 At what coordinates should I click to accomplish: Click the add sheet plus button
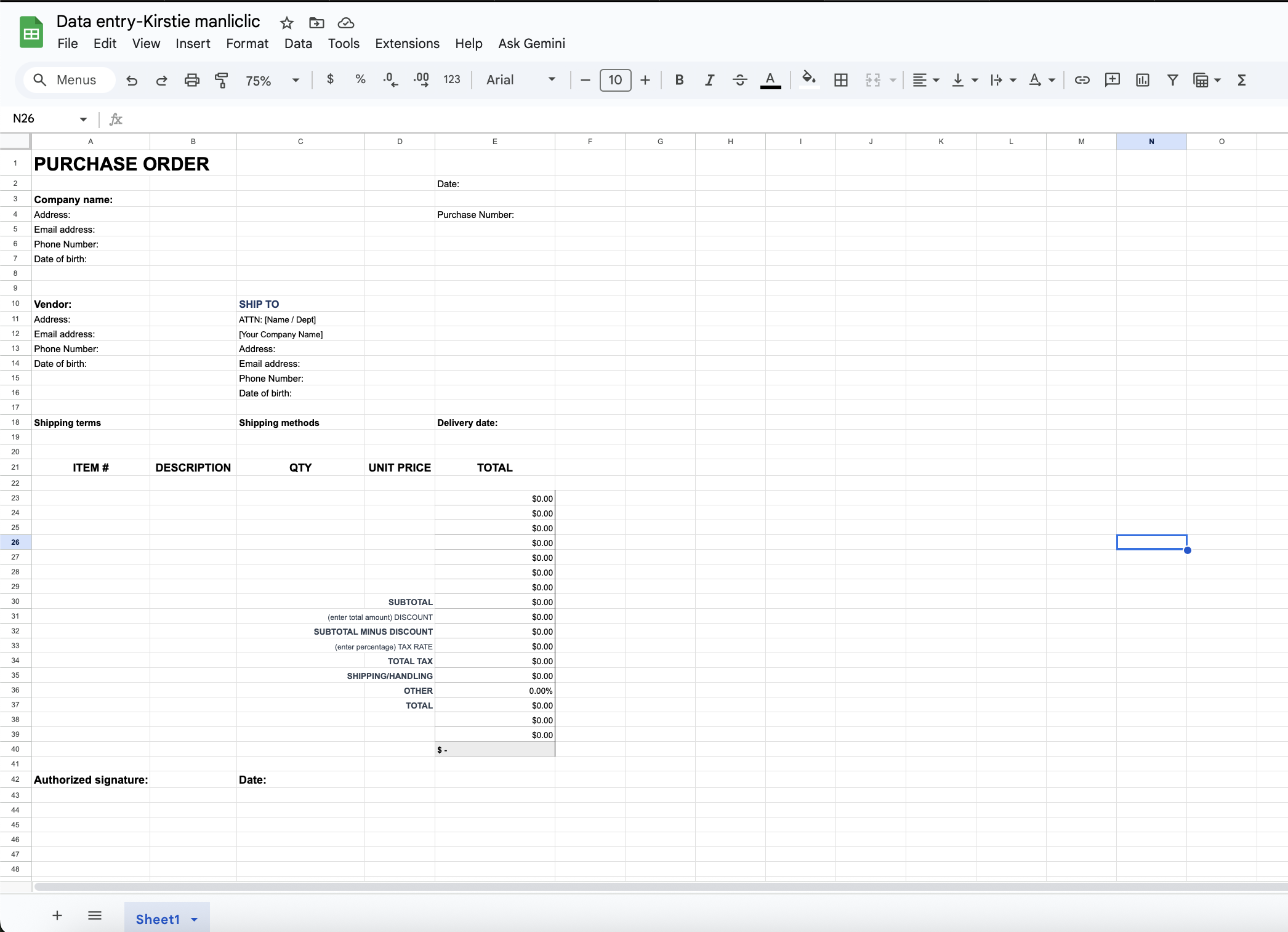(57, 915)
